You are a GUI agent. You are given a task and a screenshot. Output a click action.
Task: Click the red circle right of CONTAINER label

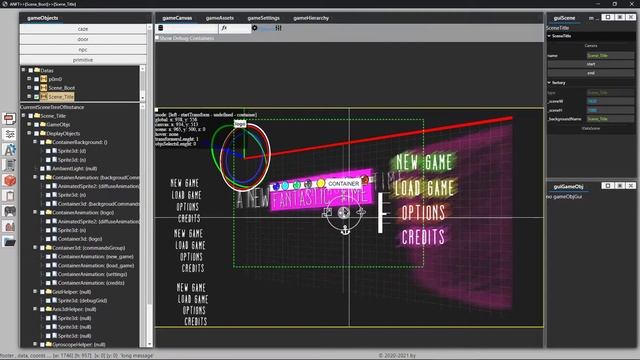click(x=365, y=179)
